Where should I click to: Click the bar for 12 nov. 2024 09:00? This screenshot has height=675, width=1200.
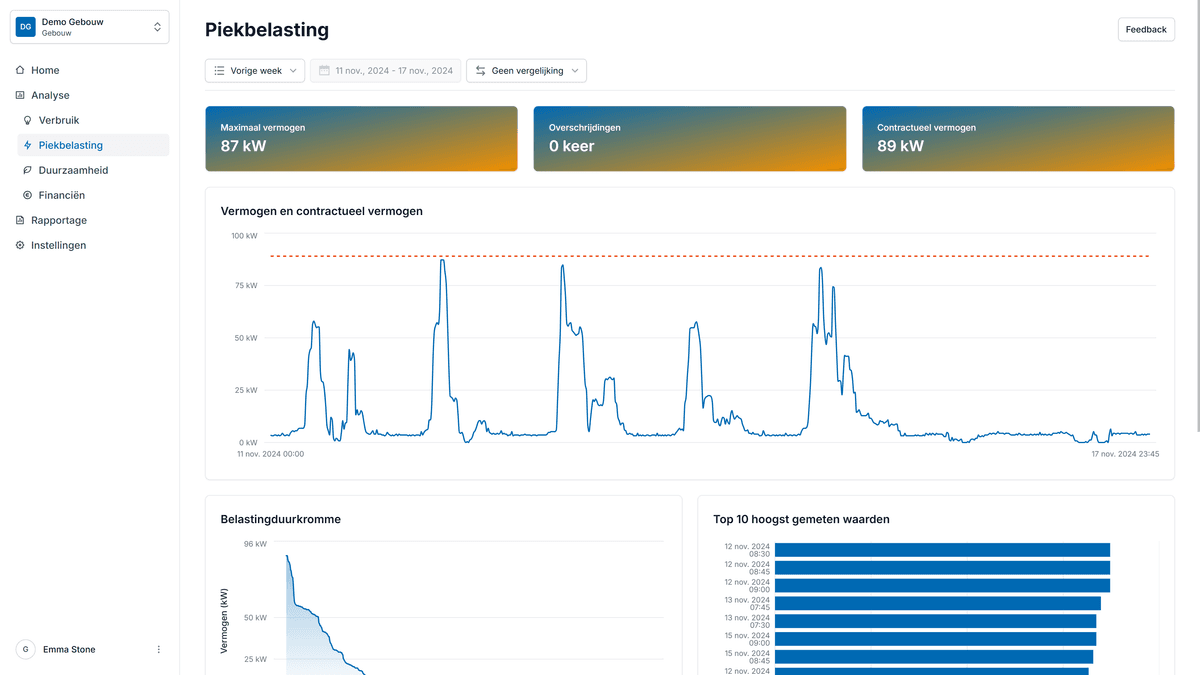942,585
